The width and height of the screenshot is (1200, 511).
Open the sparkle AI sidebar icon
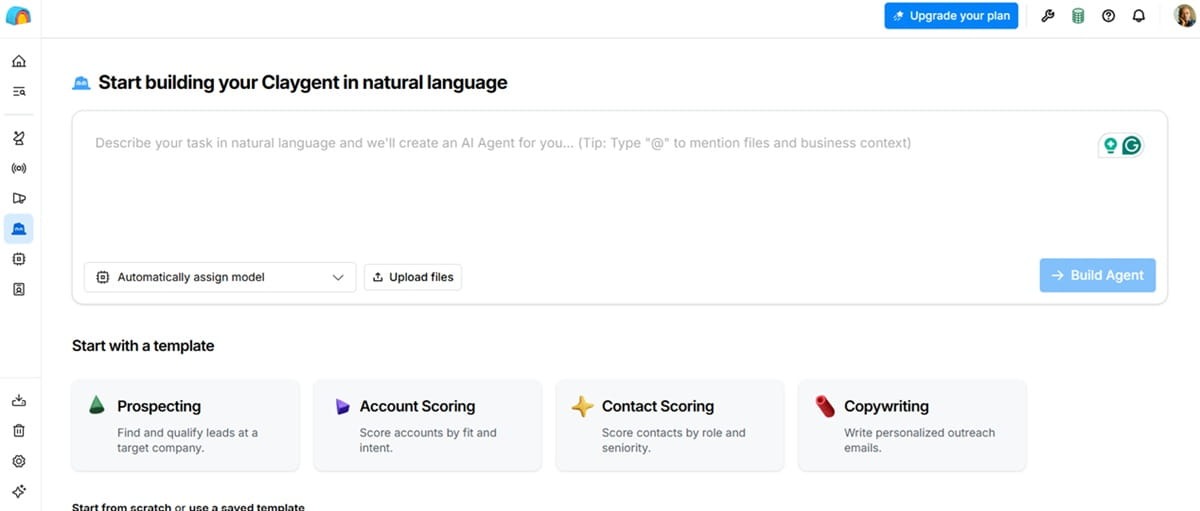click(x=19, y=491)
